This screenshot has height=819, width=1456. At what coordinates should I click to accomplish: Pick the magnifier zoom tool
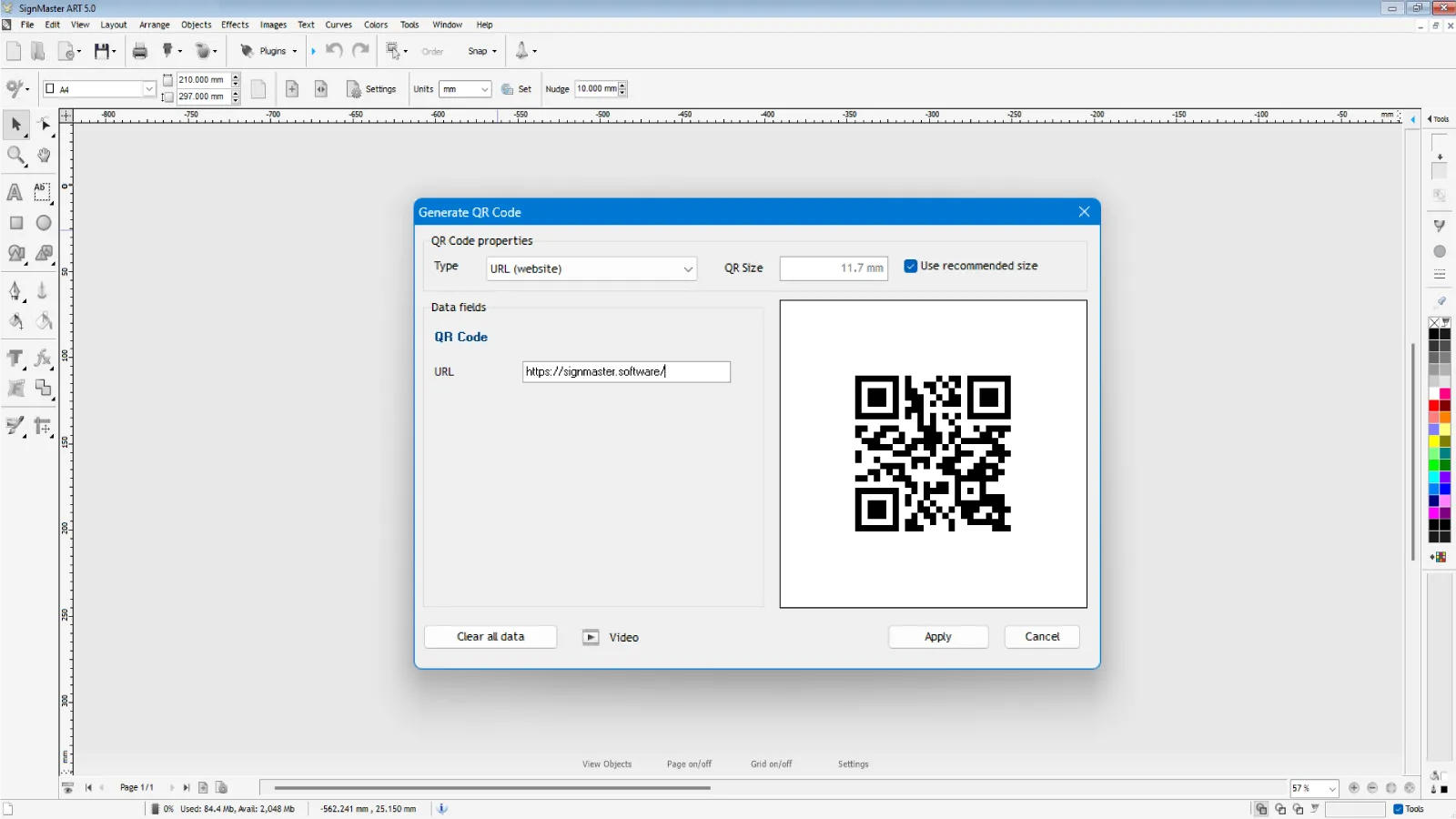[15, 156]
